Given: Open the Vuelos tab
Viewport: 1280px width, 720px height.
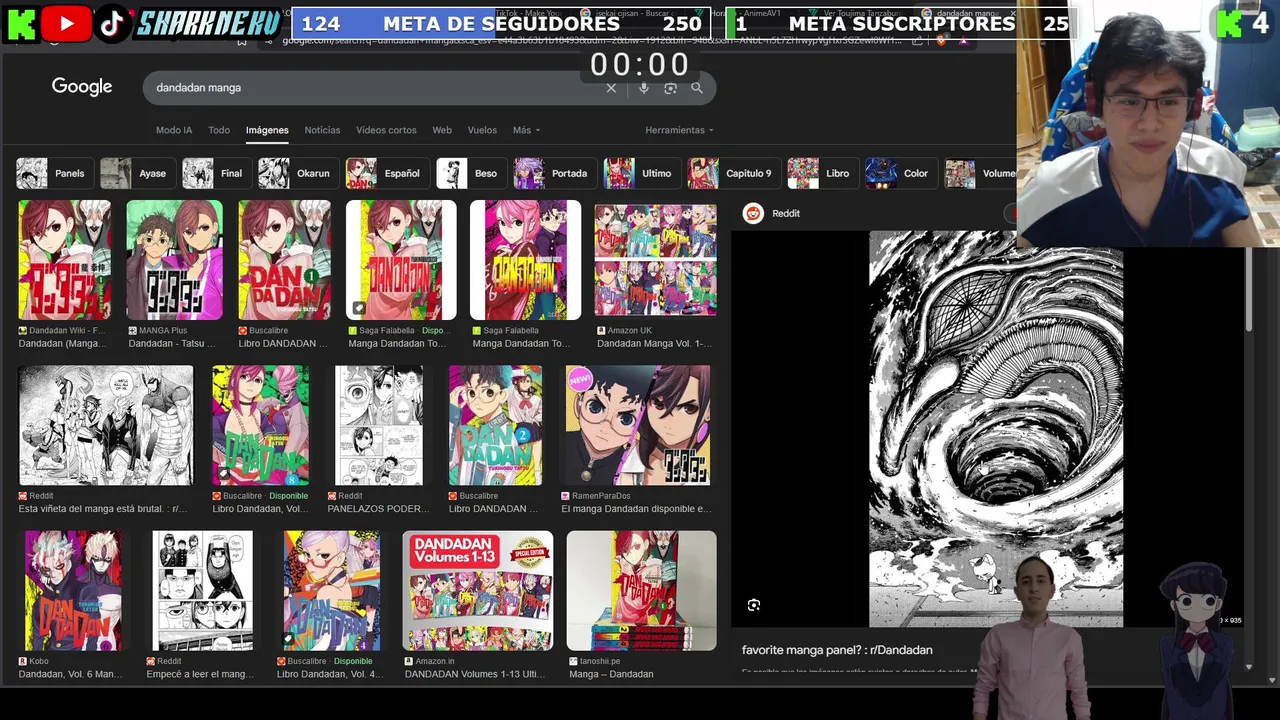Looking at the screenshot, I should (482, 130).
